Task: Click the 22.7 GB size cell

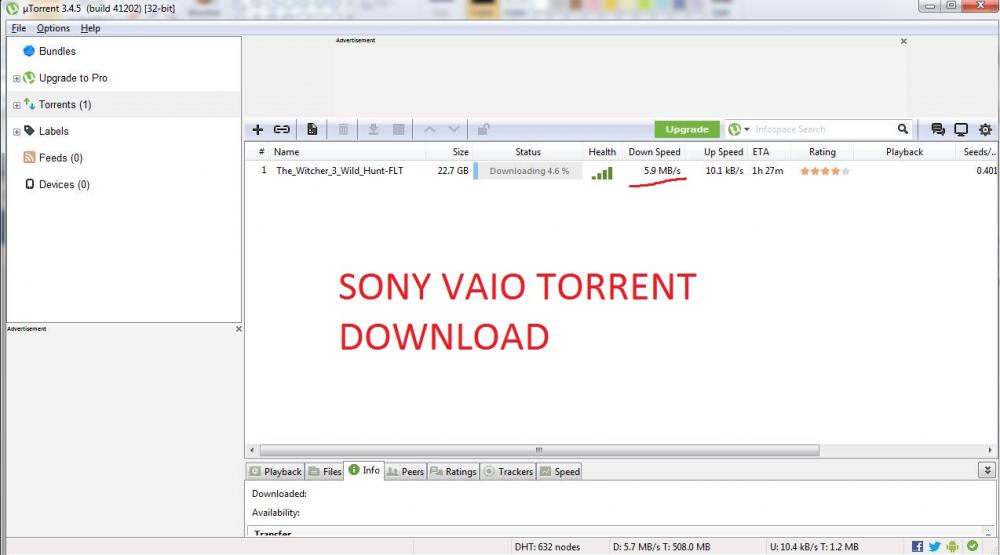Action: click(453, 171)
